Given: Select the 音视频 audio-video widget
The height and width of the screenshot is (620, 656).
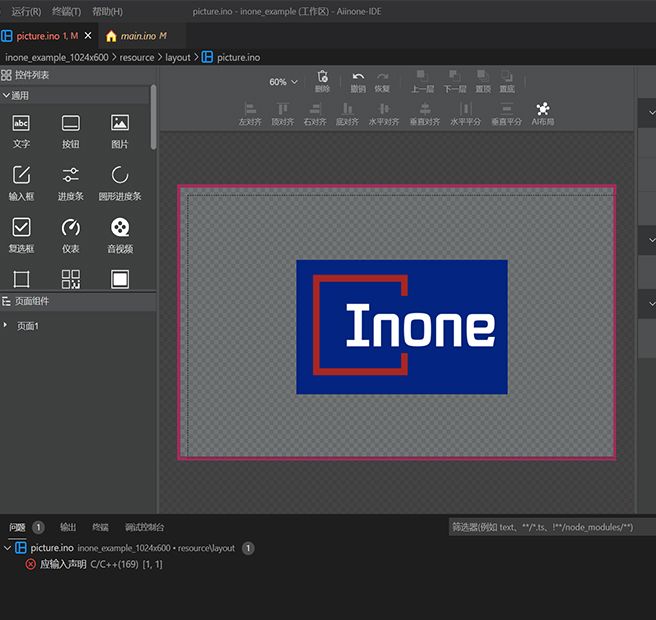Looking at the screenshot, I should pyautogui.click(x=120, y=236).
